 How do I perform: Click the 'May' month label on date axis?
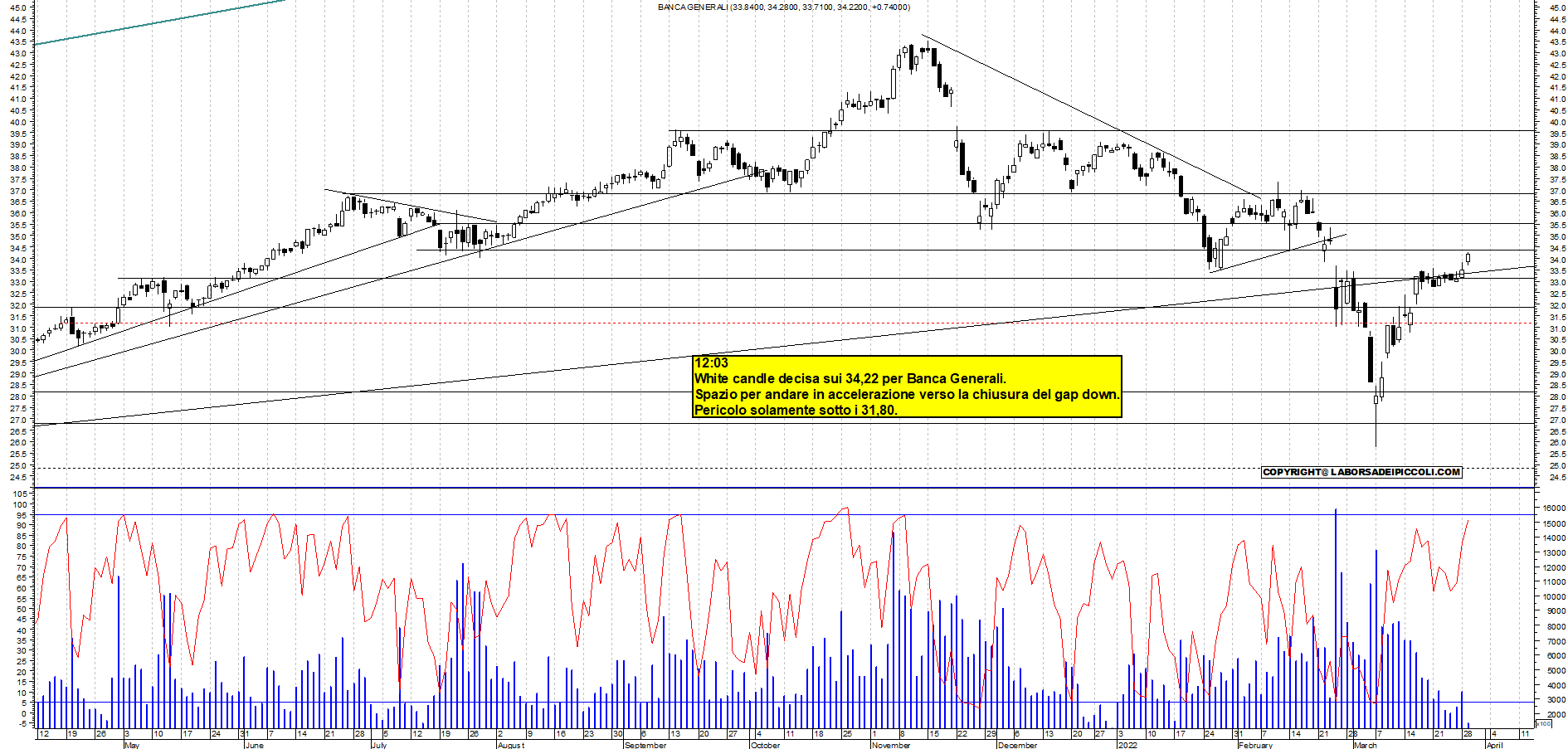click(131, 745)
